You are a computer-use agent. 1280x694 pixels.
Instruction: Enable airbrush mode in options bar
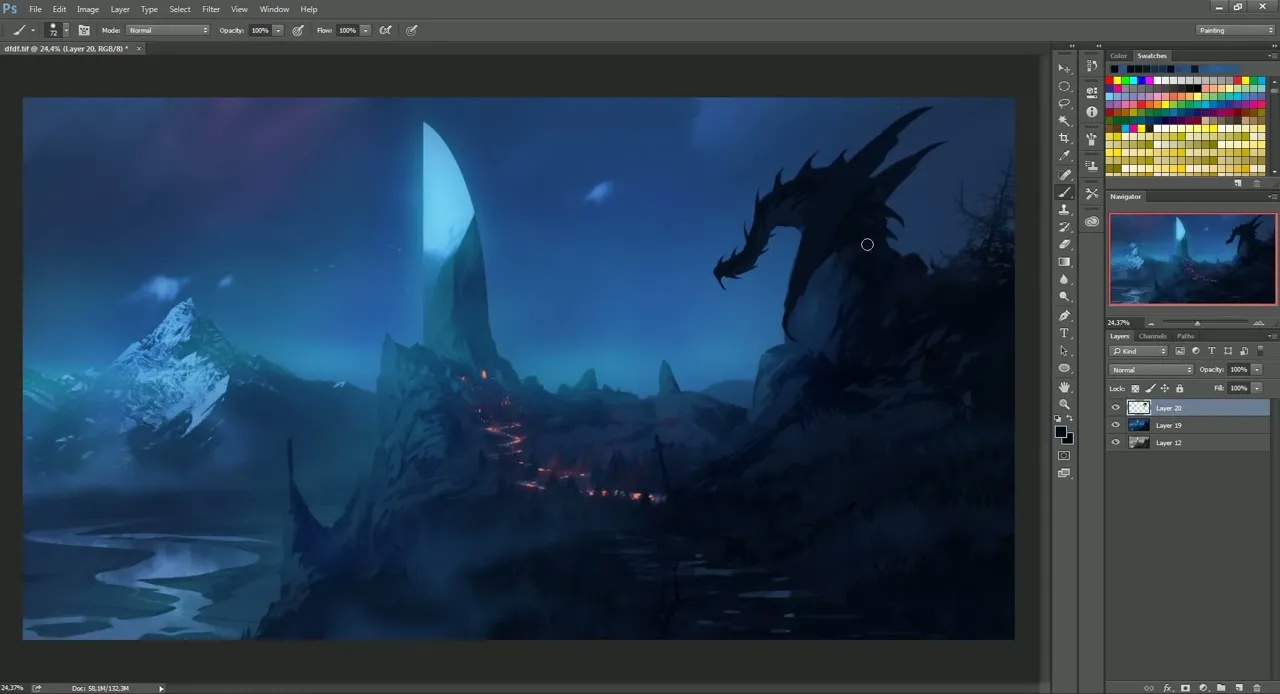(x=385, y=30)
